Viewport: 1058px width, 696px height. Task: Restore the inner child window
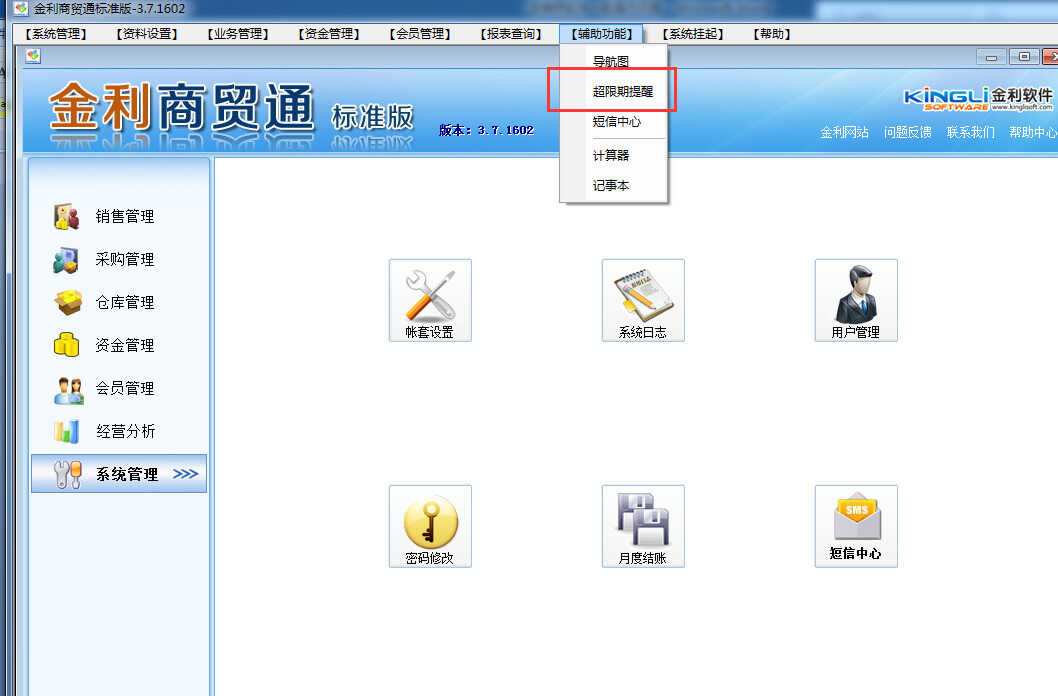click(1024, 57)
